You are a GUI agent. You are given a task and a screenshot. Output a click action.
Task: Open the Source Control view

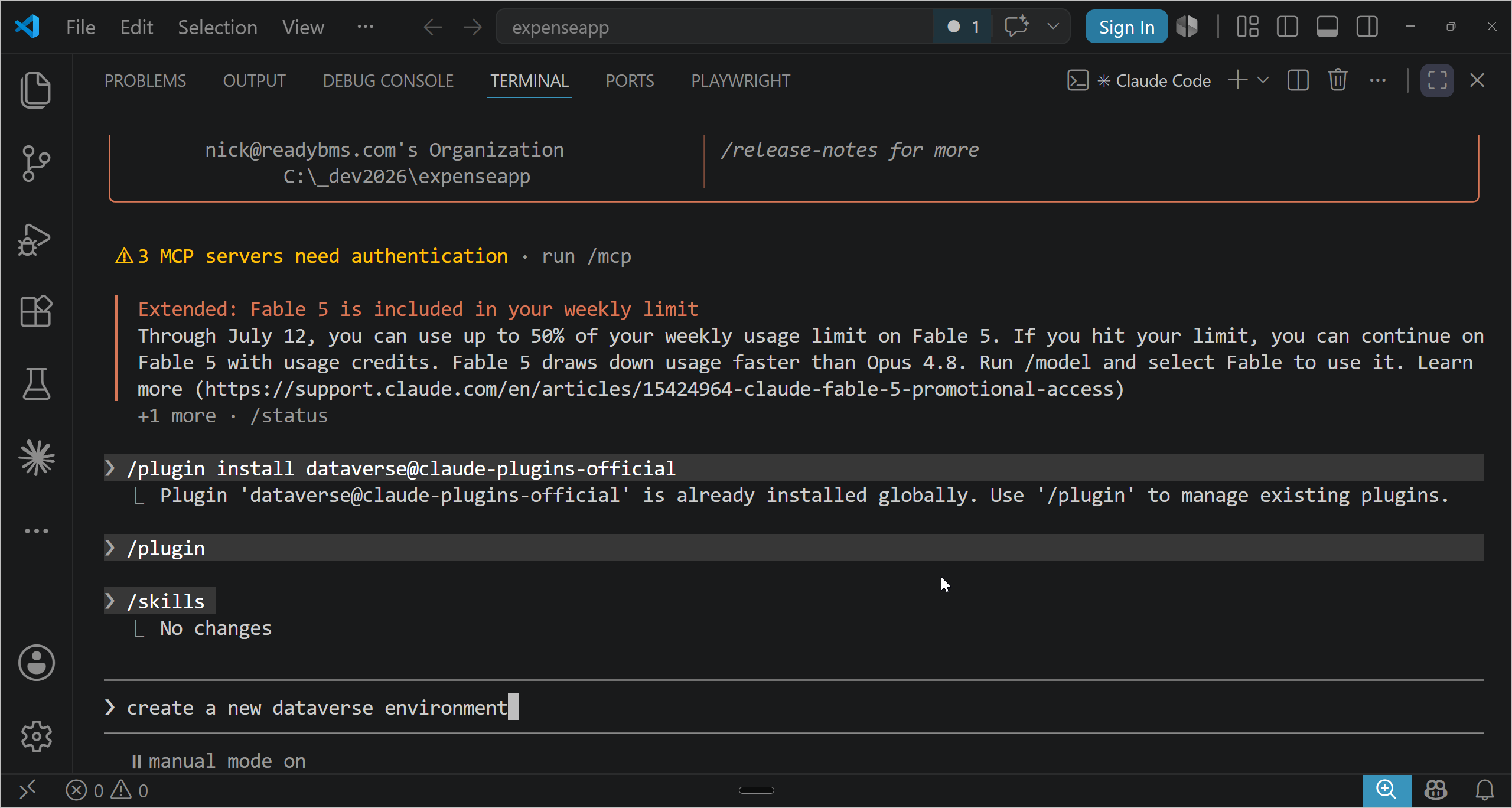pos(36,163)
